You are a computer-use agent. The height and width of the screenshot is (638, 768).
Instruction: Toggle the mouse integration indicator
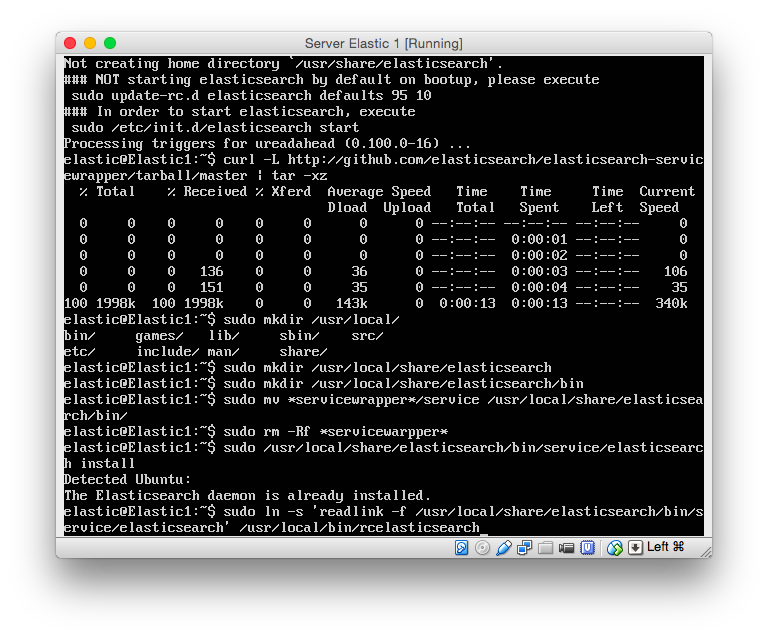(615, 547)
